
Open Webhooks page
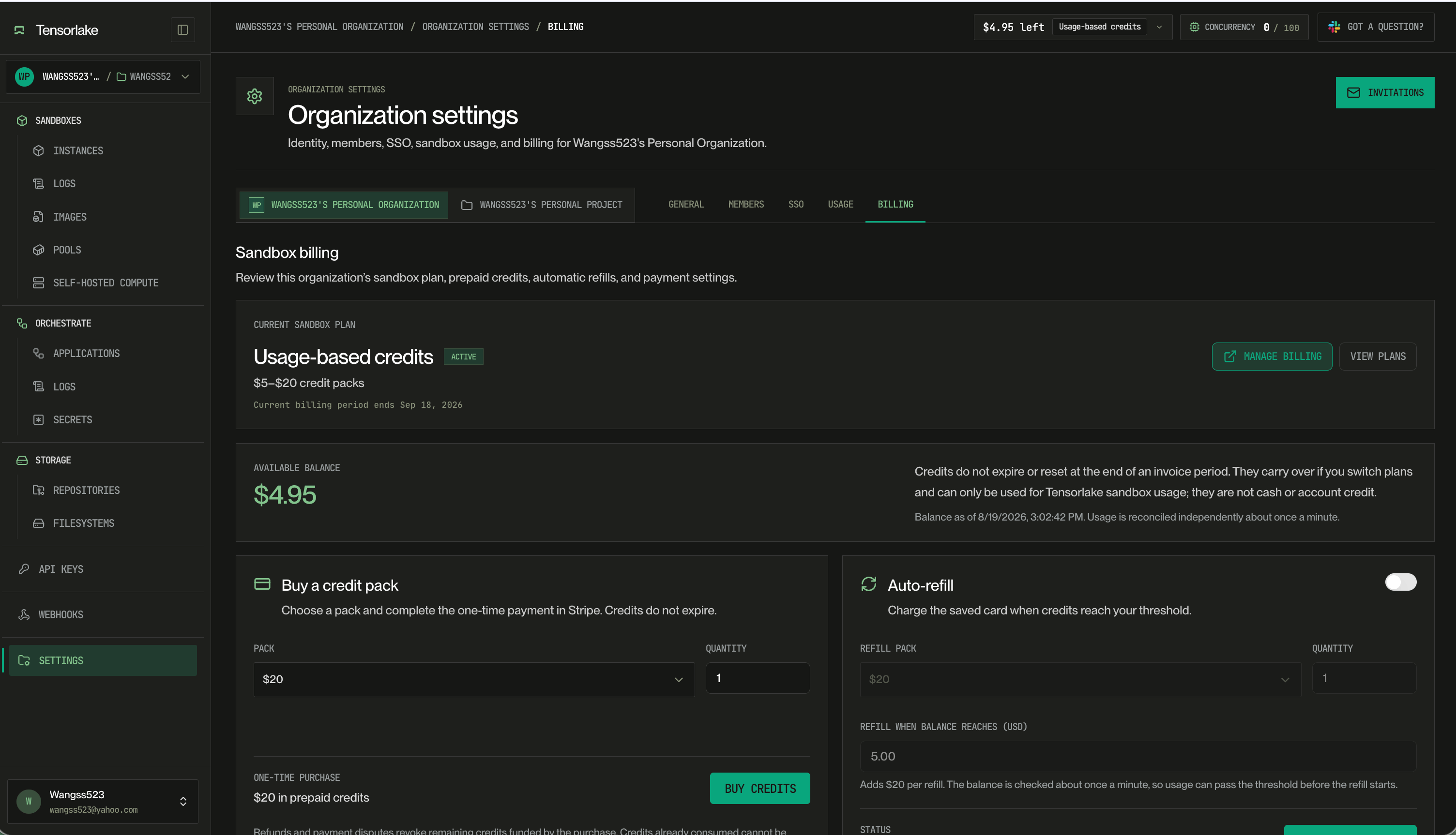[x=61, y=615]
